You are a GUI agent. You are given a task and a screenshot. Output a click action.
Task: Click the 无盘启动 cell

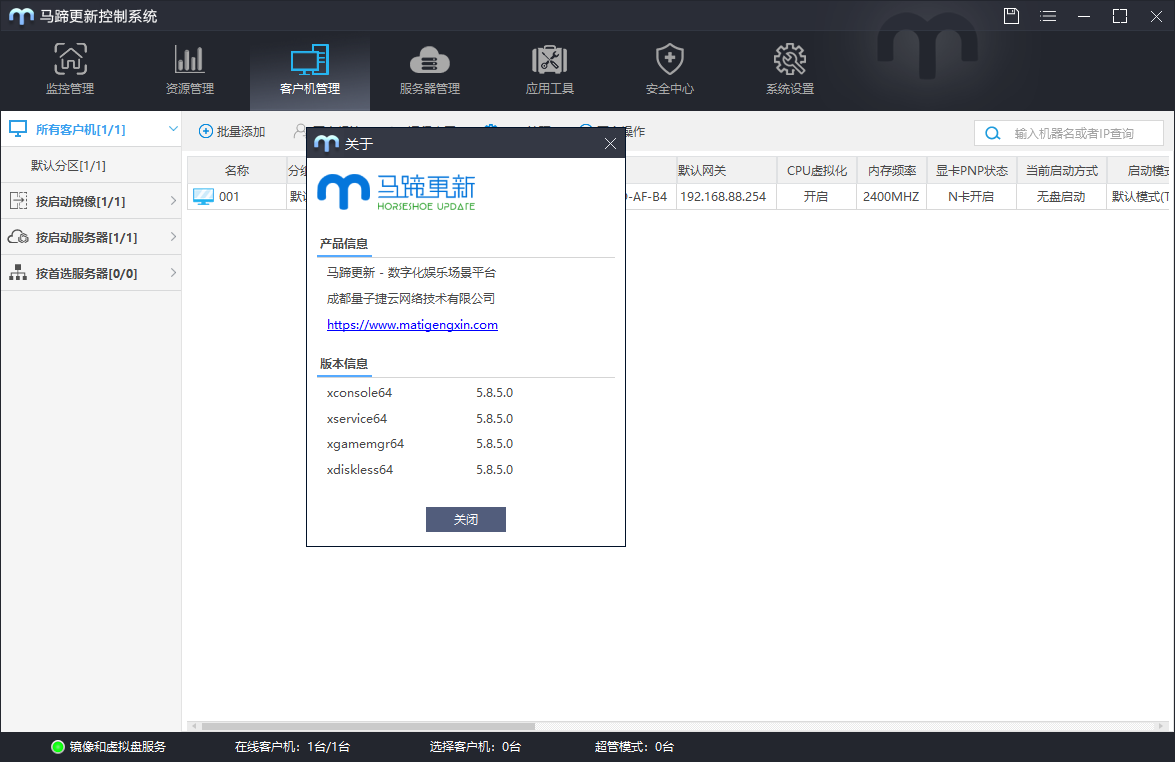(1061, 197)
